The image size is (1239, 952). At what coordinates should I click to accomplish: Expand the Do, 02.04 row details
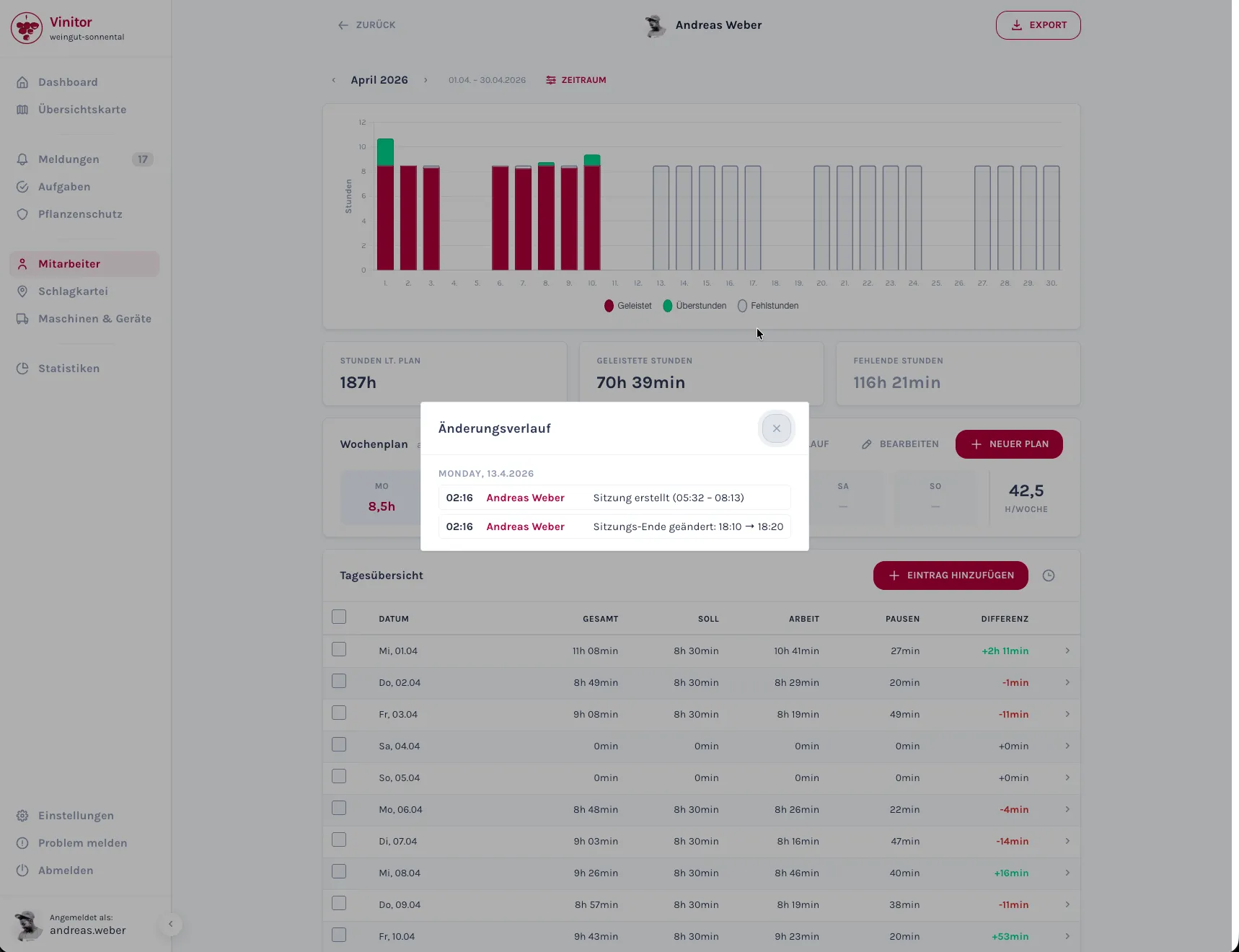1067,682
